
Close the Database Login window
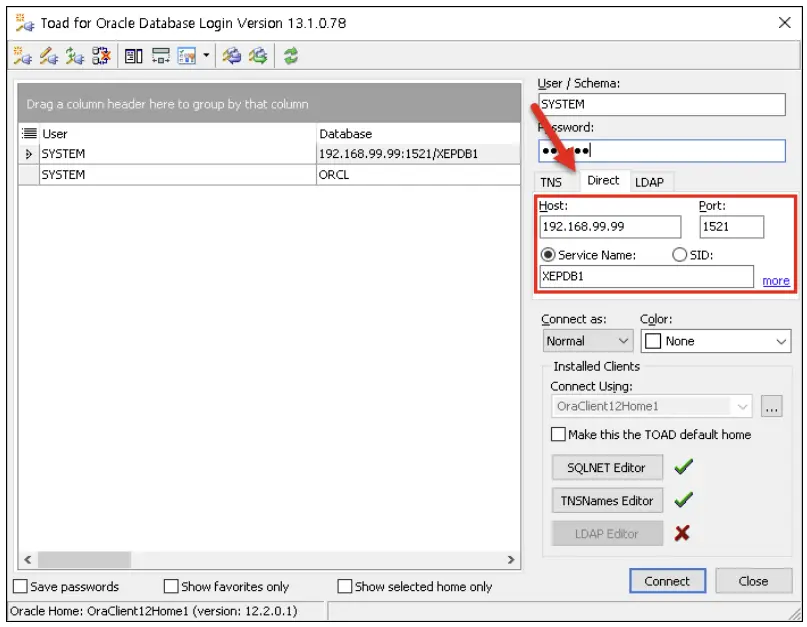point(784,23)
